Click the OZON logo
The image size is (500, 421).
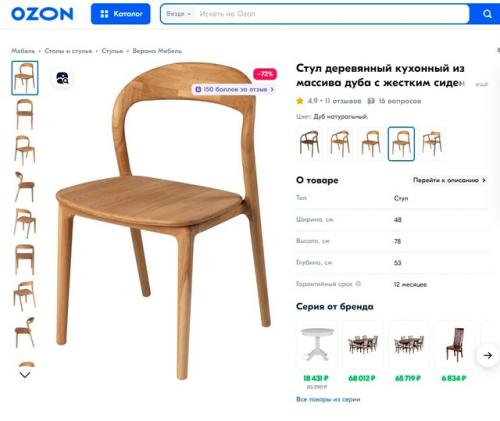(42, 14)
